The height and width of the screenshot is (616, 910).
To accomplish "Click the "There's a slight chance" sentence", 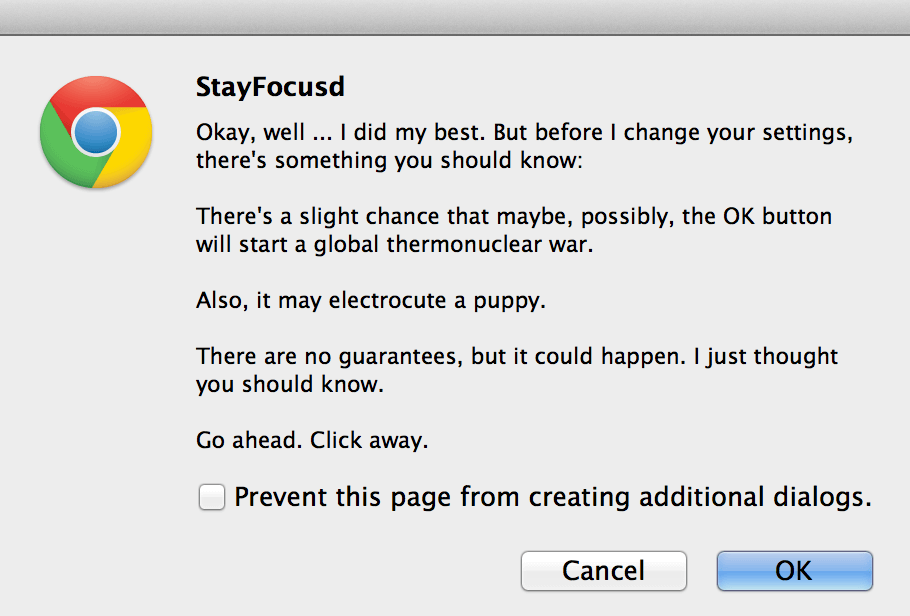I will 514,216.
